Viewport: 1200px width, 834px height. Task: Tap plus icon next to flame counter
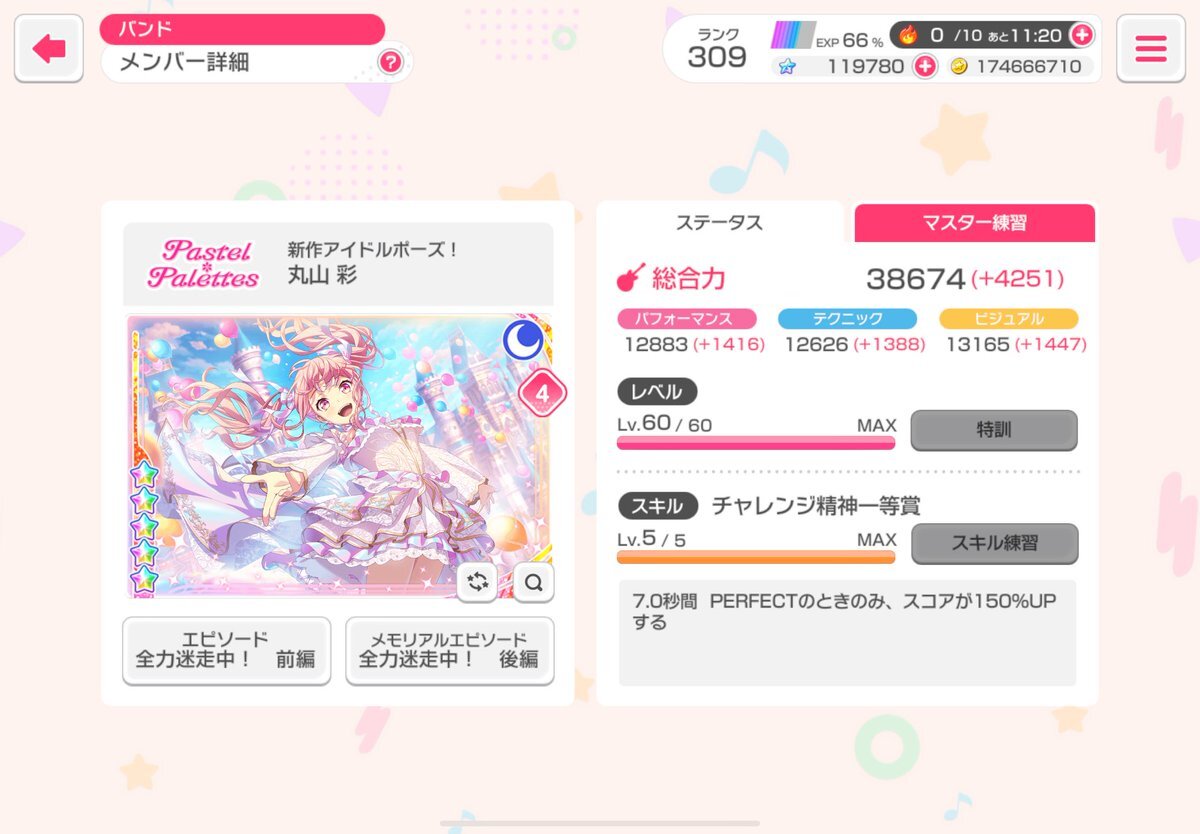click(x=1081, y=35)
